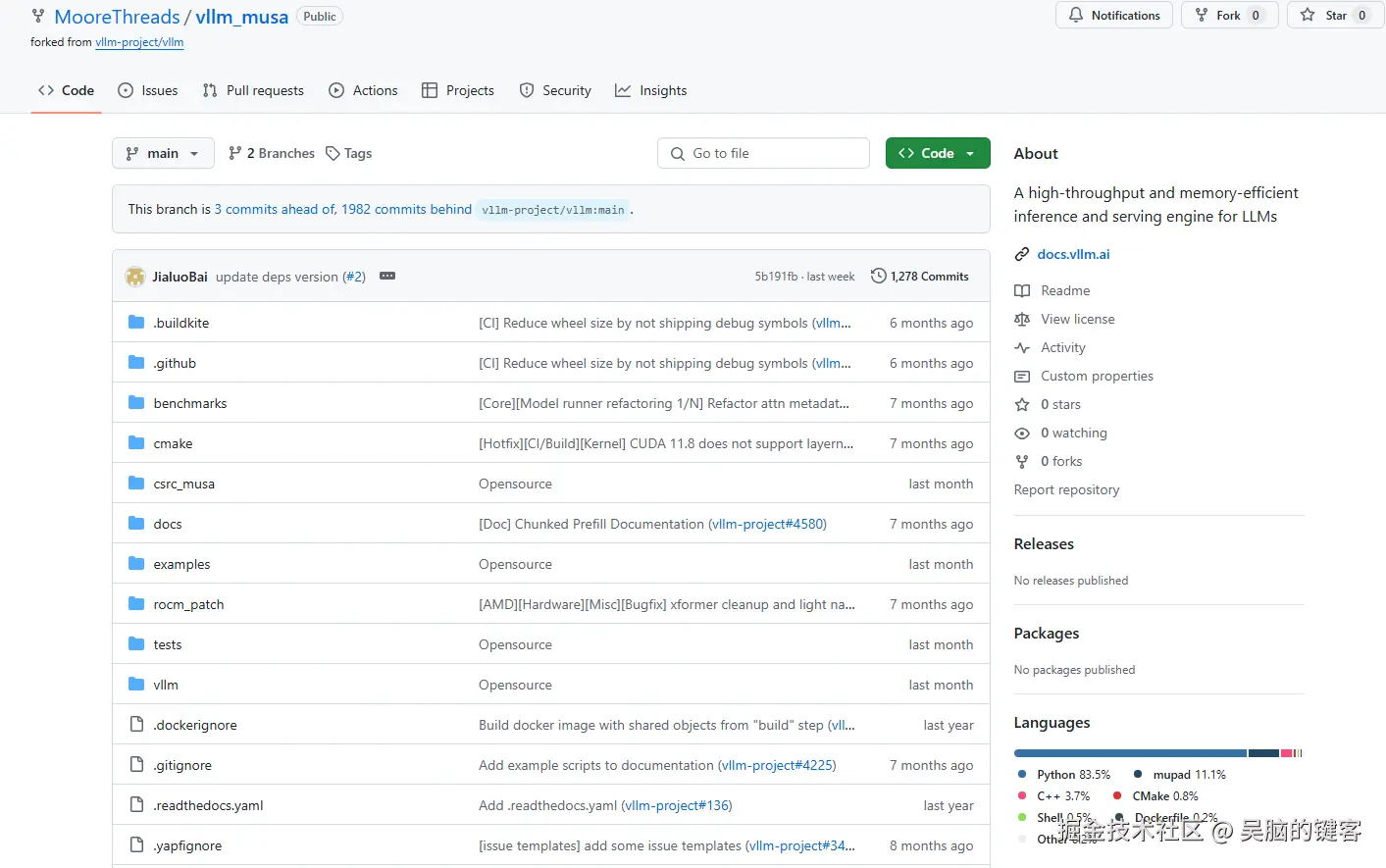This screenshot has height=868, width=1386.
Task: Click the Readme book icon
Action: pos(1022,290)
